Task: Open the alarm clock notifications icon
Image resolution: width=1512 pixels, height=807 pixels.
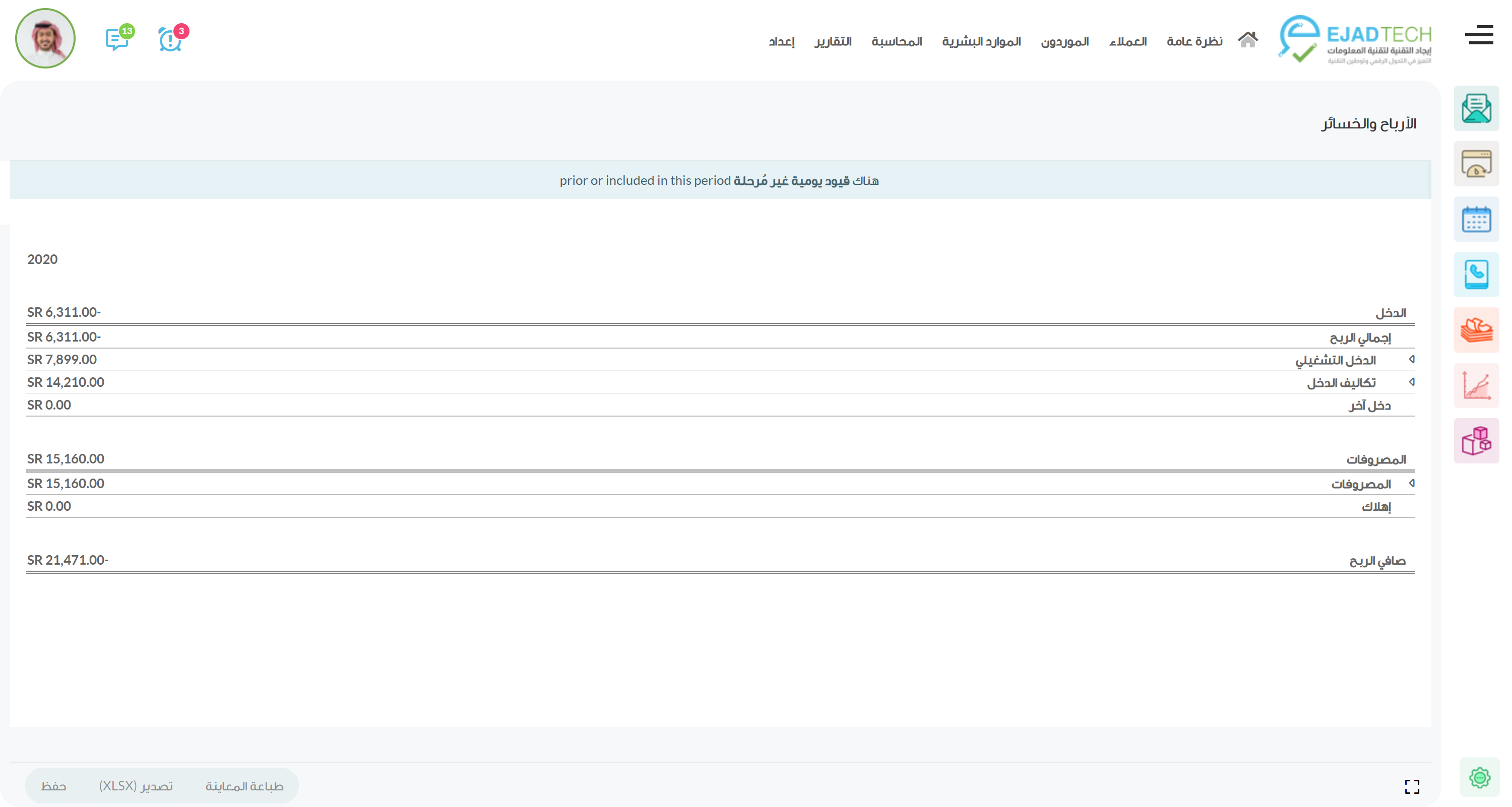Action: click(170, 40)
